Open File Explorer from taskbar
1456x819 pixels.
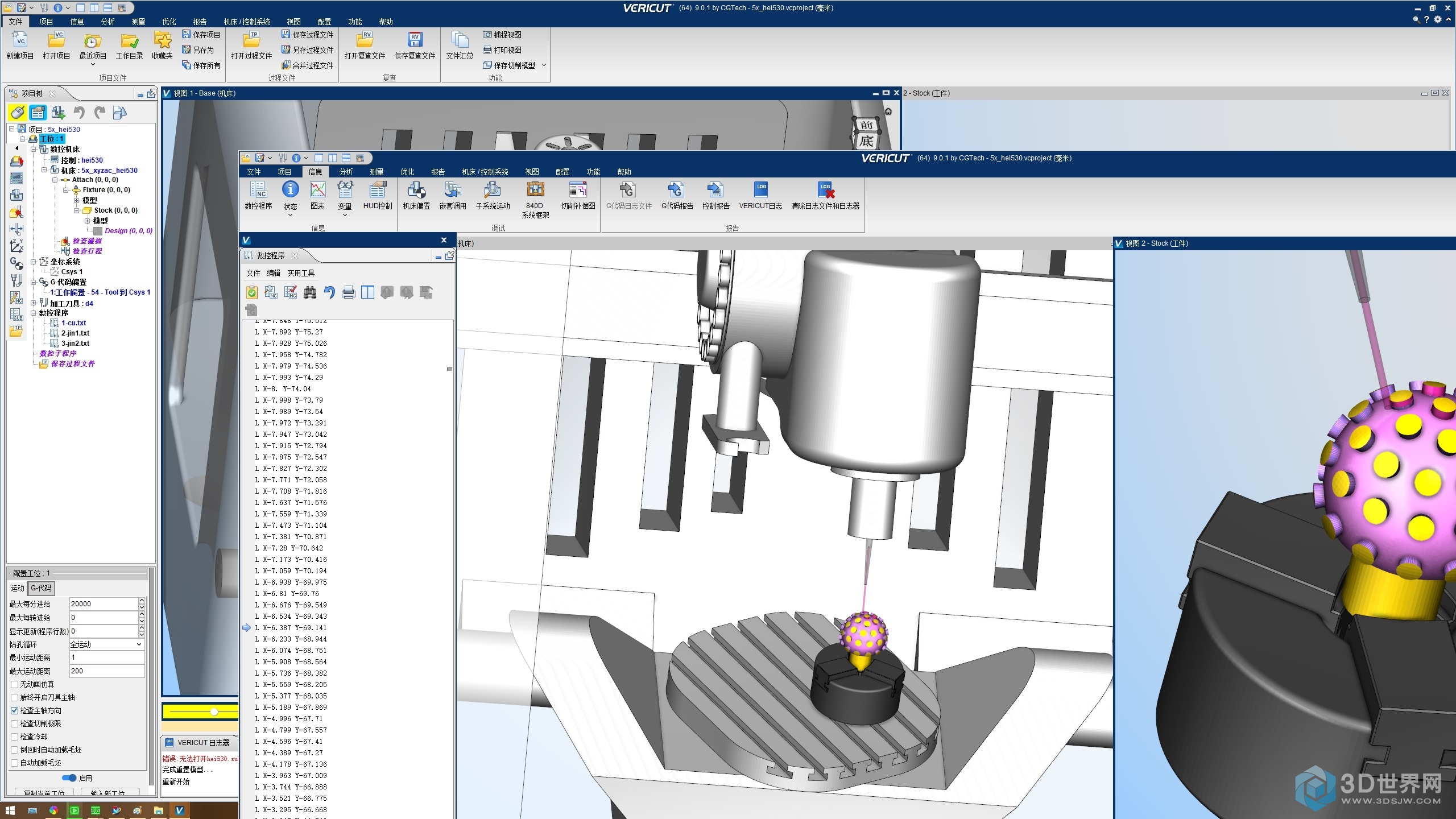point(158,810)
